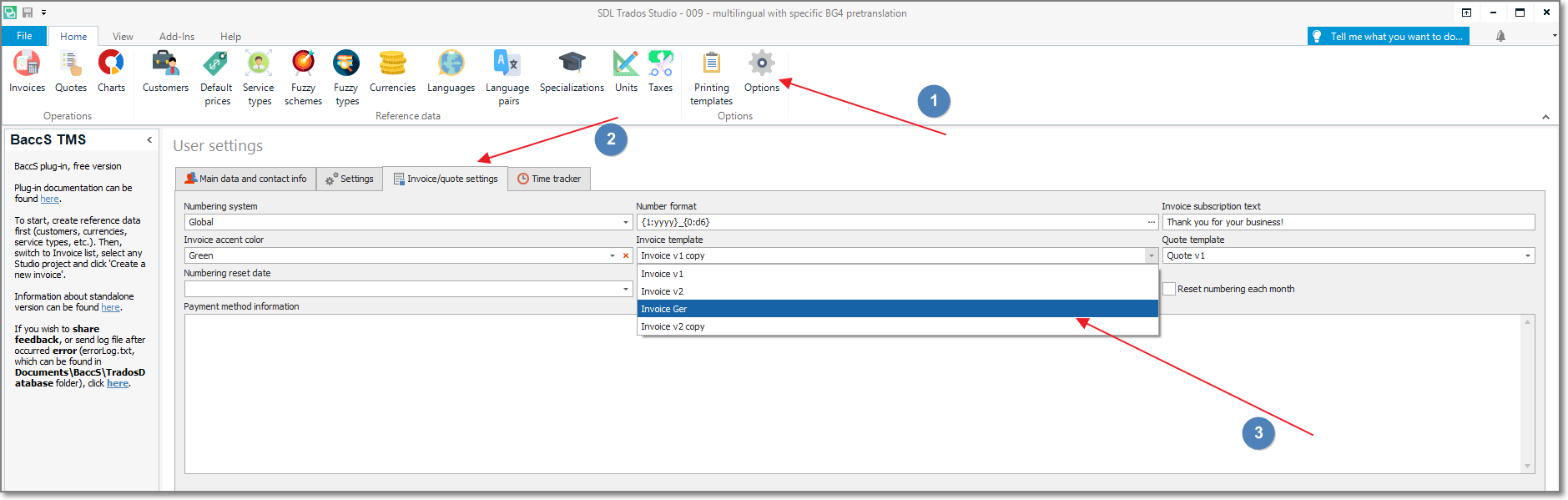Open the Units reference data

626,72
